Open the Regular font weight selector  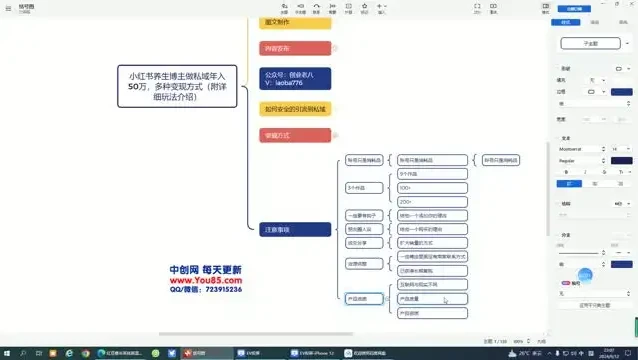(x=581, y=161)
